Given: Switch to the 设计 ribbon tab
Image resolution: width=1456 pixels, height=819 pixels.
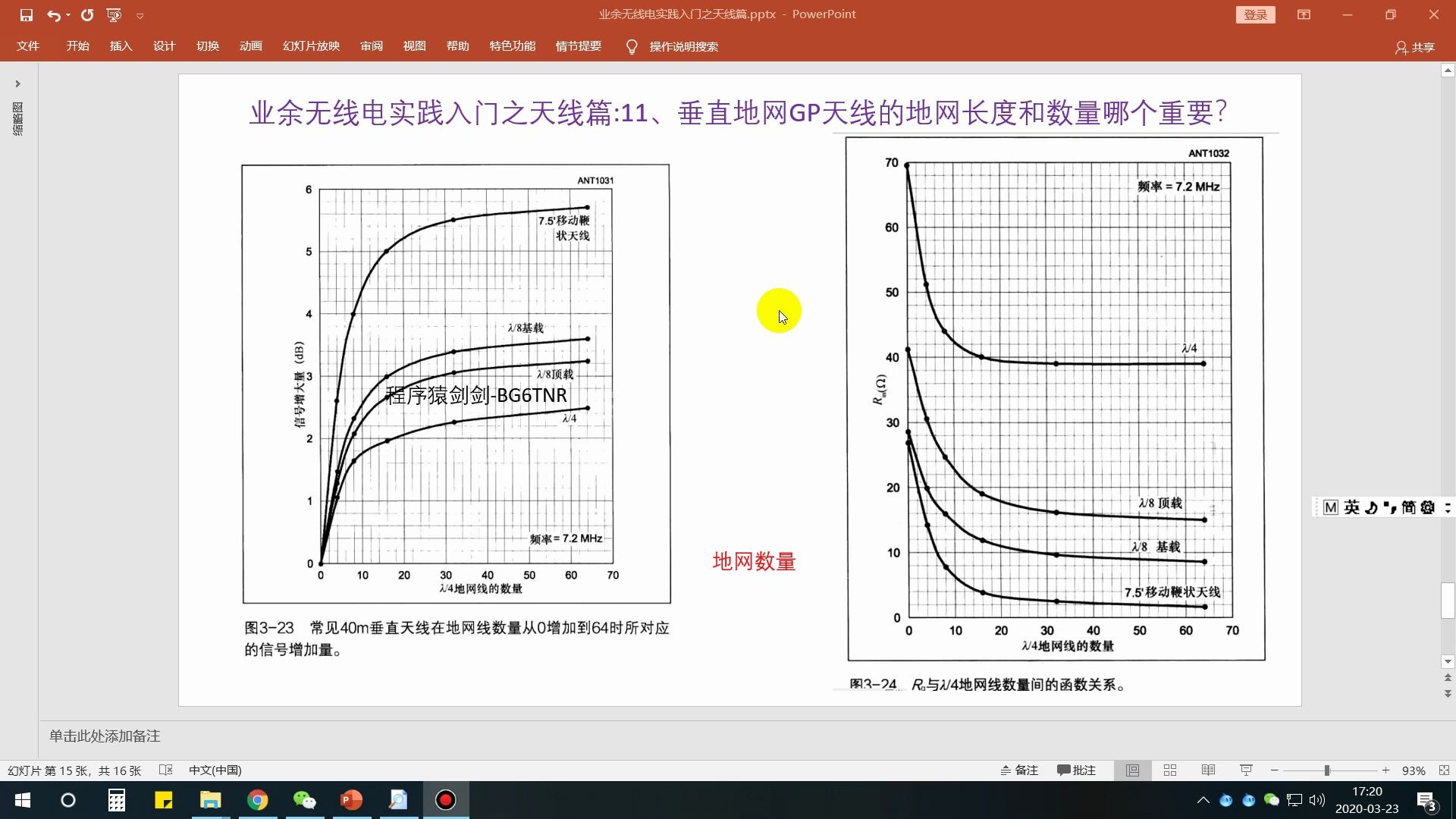Looking at the screenshot, I should (x=164, y=46).
